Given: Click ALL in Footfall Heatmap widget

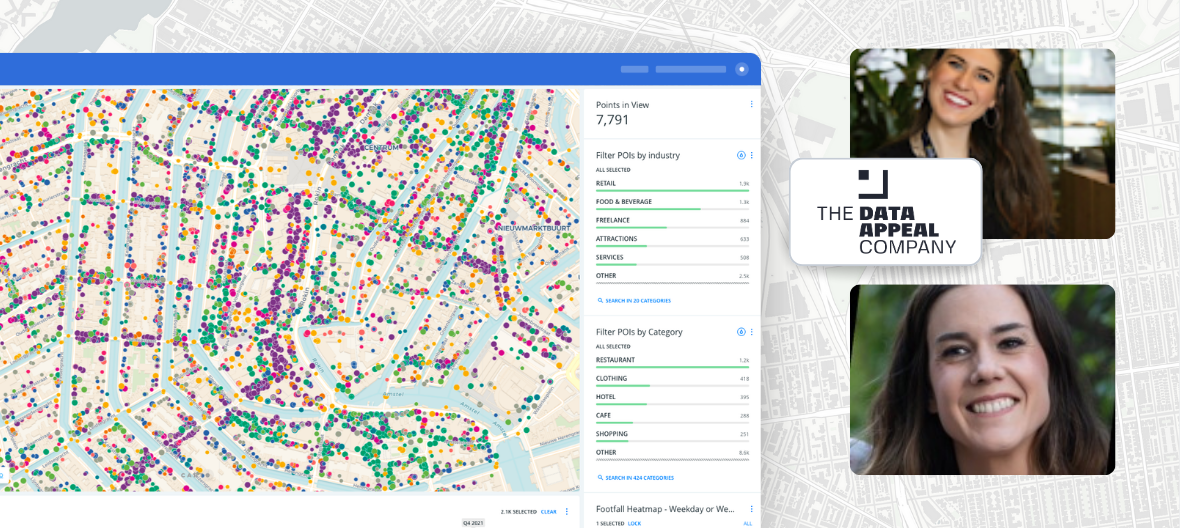Looking at the screenshot, I should click(747, 523).
